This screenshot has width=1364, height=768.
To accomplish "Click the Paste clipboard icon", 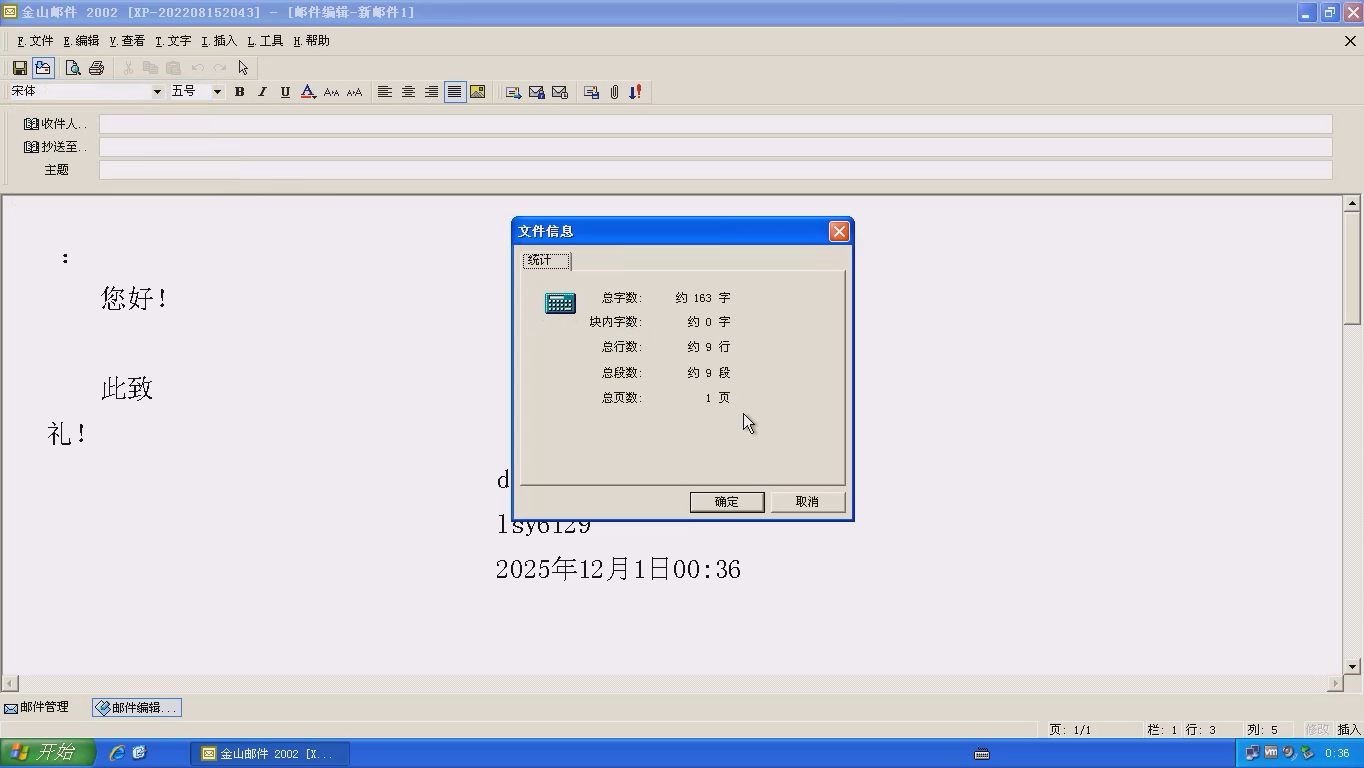I will tap(173, 68).
